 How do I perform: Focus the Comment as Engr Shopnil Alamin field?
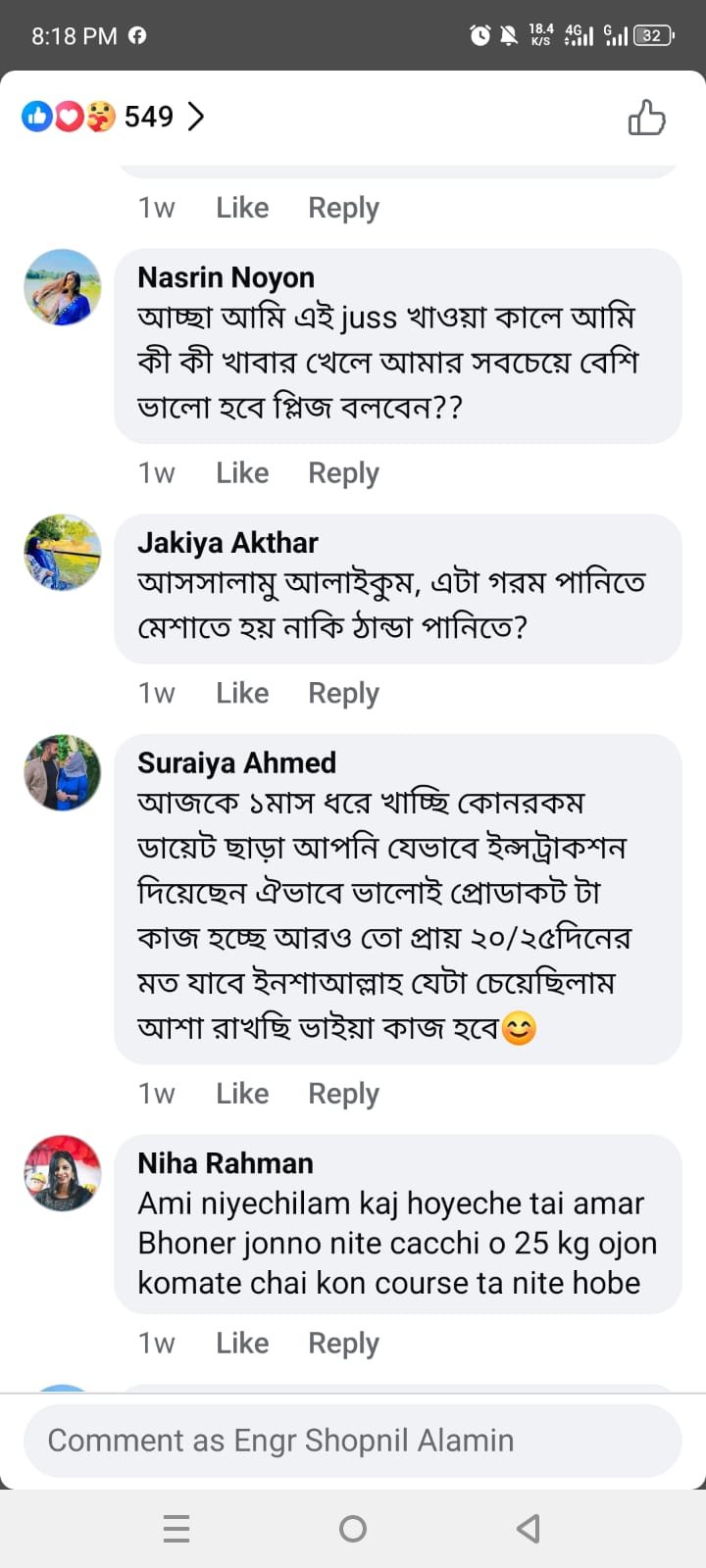pos(353,1441)
